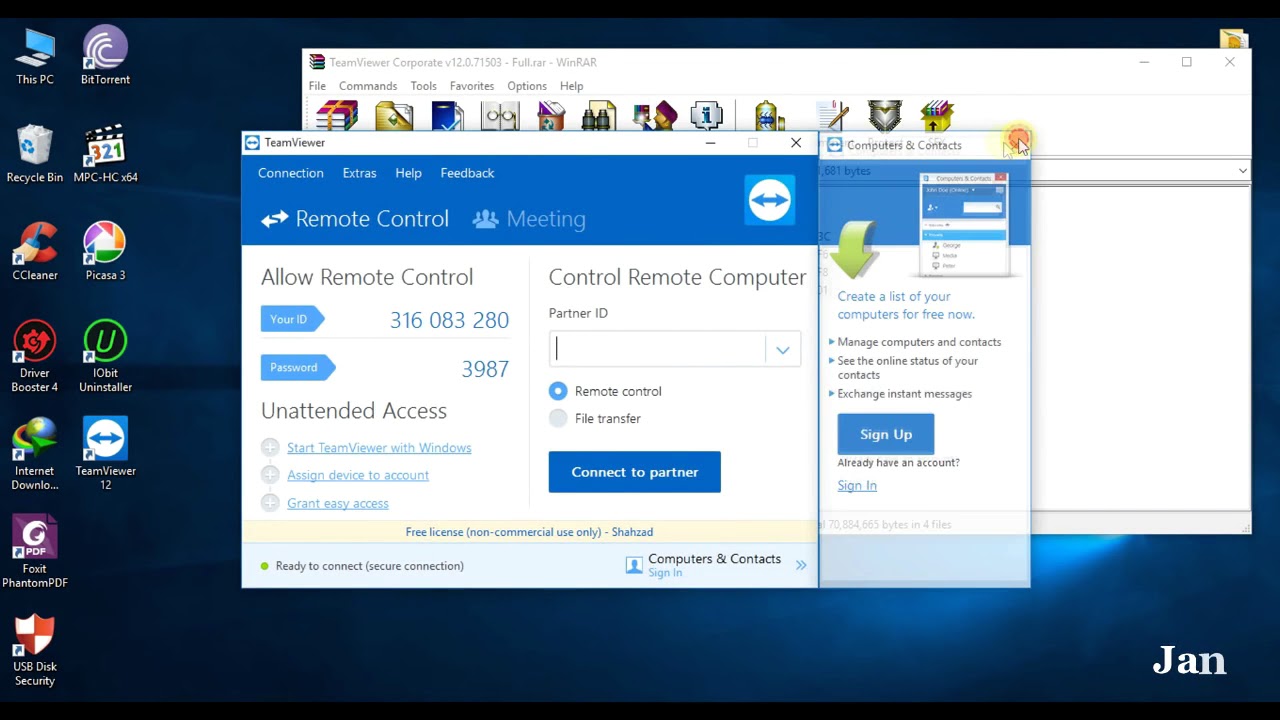Click the plus icon beside Assign device to account
The image size is (1280, 720).
(270, 475)
